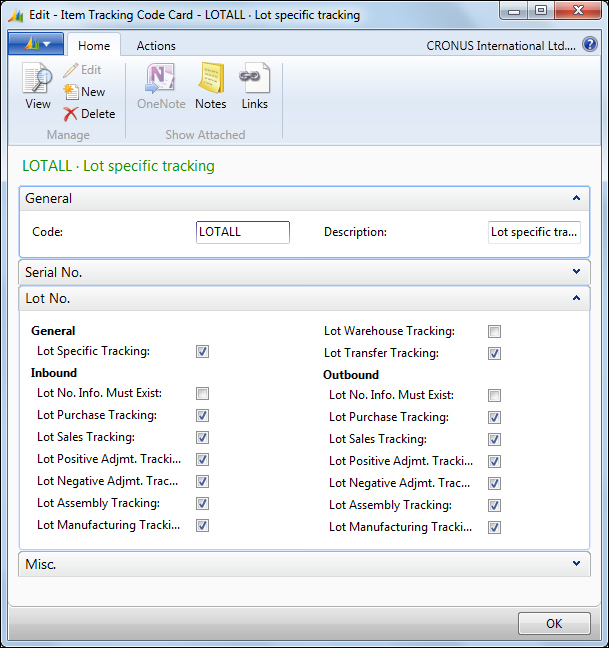Click the New record icon

(71, 92)
